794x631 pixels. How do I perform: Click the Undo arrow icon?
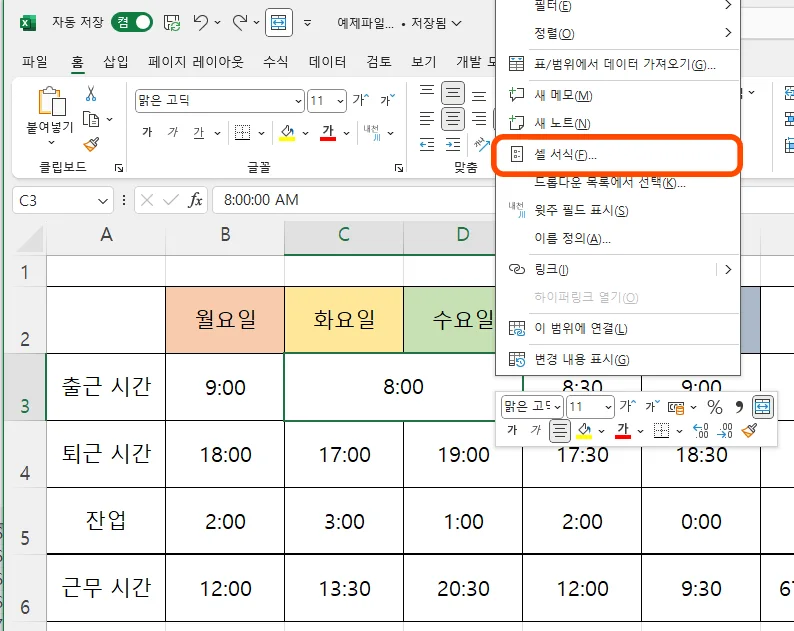[201, 22]
